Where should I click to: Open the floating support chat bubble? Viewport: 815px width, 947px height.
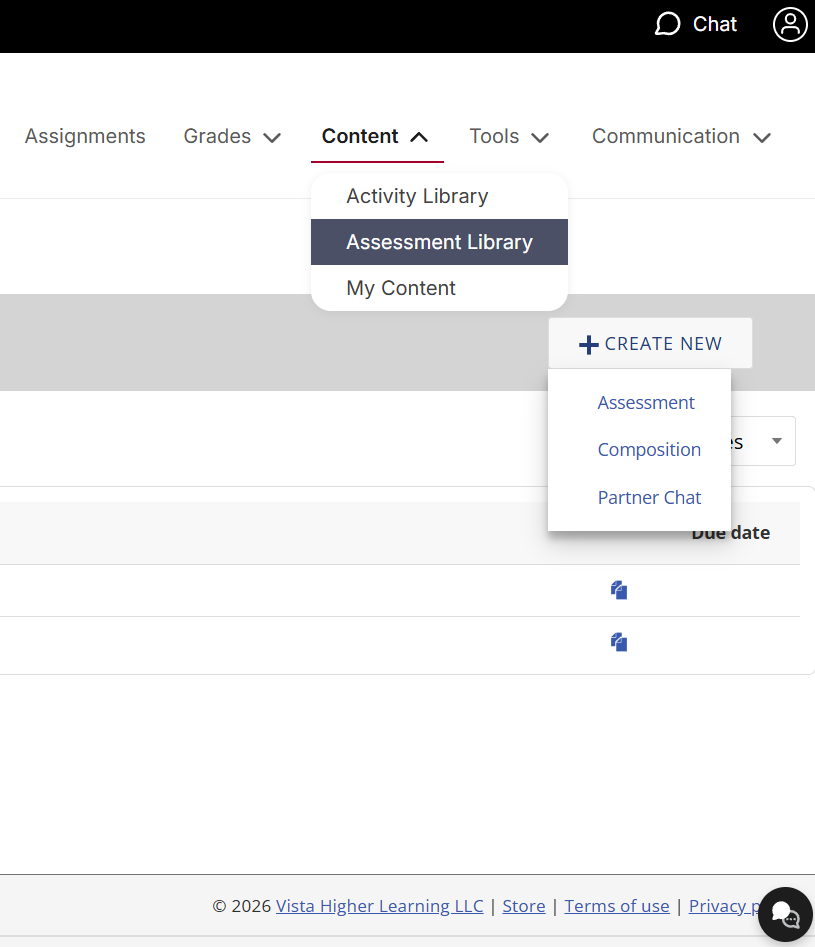pos(785,914)
